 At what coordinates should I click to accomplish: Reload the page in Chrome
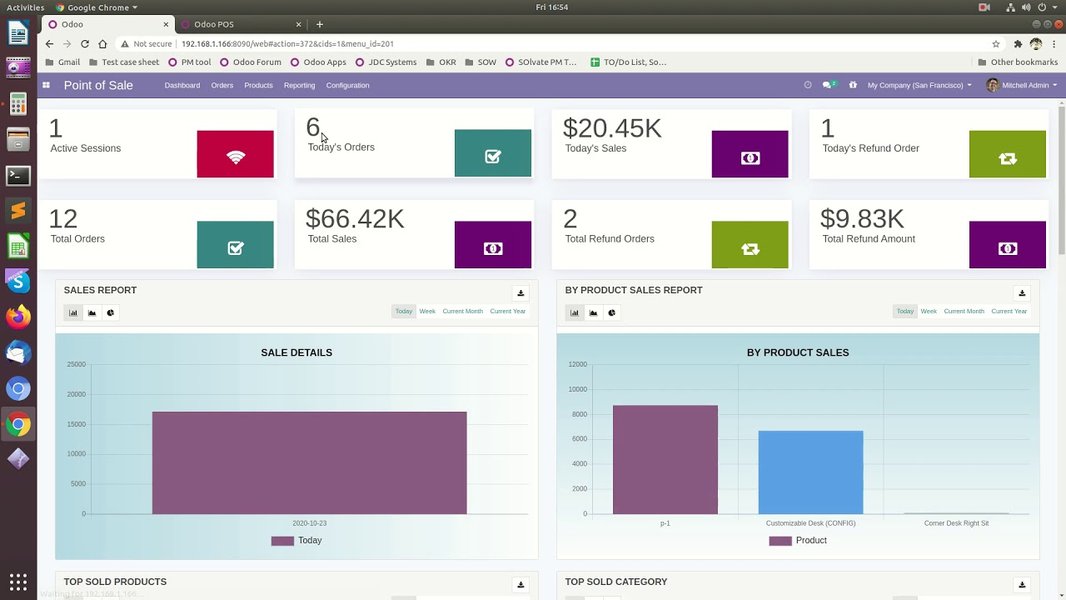pos(84,43)
